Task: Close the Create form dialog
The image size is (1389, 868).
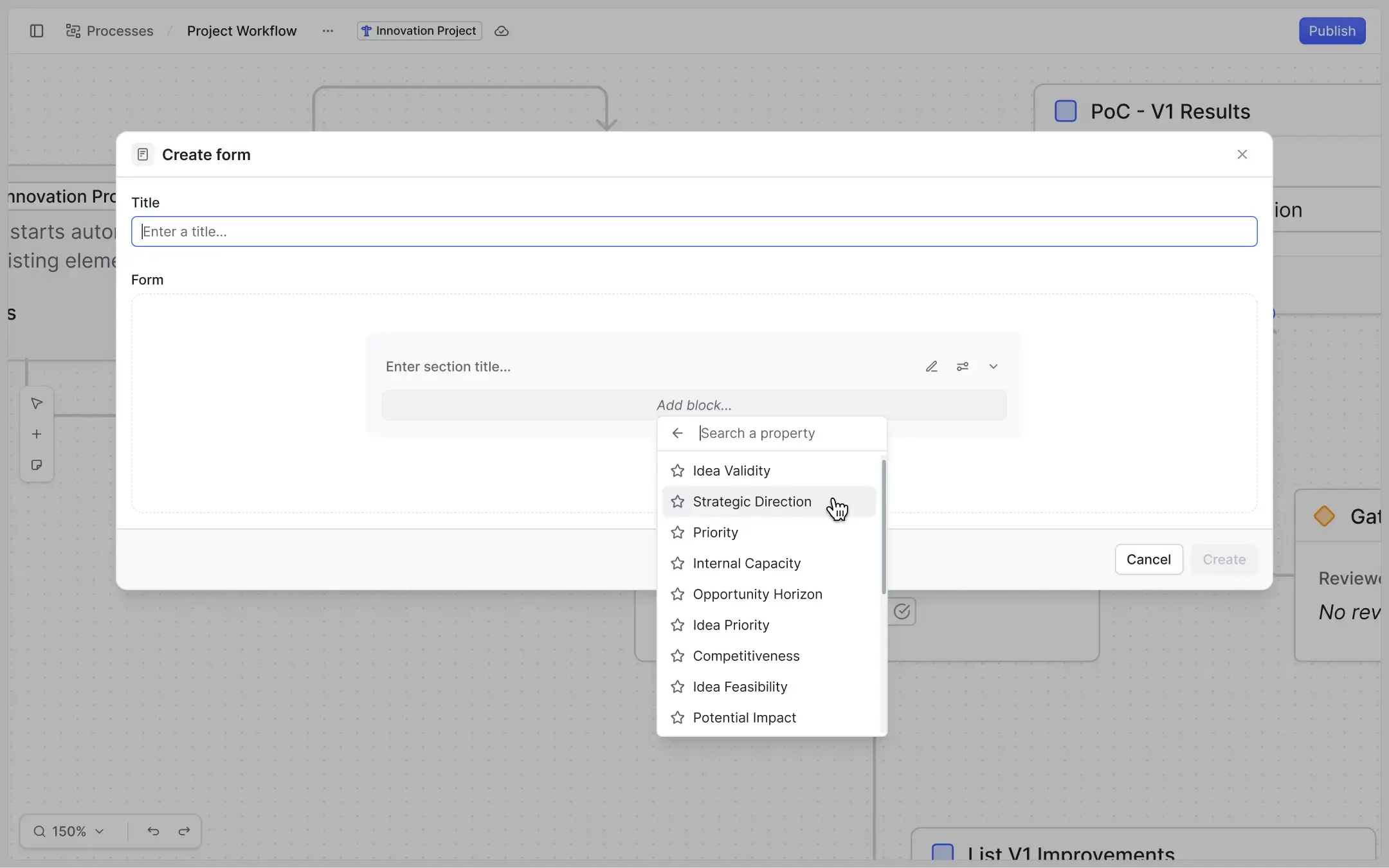Action: tap(1242, 154)
